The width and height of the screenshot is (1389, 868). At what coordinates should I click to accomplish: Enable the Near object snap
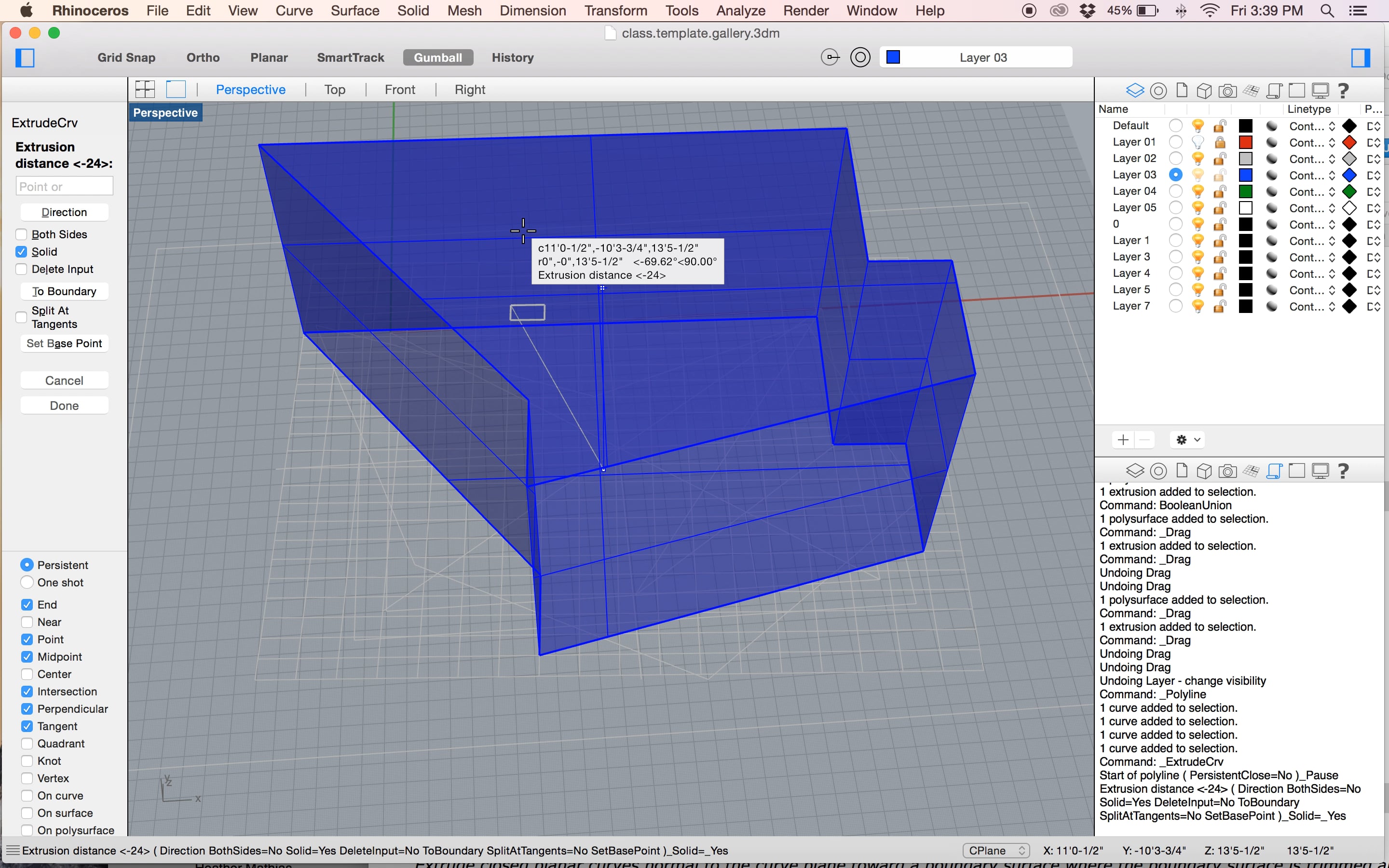pos(27,622)
